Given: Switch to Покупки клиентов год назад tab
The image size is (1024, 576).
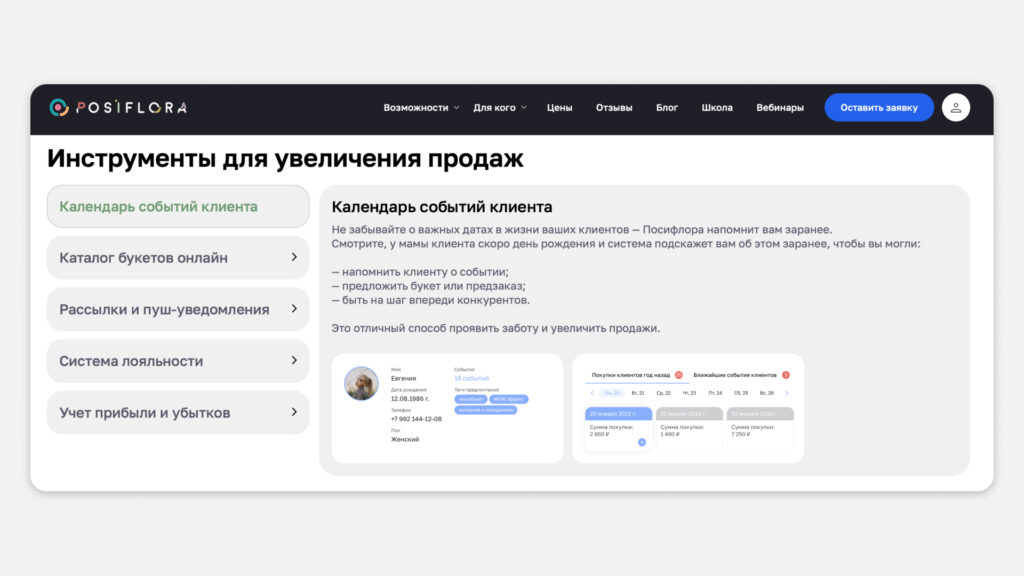Looking at the screenshot, I should click(631, 375).
